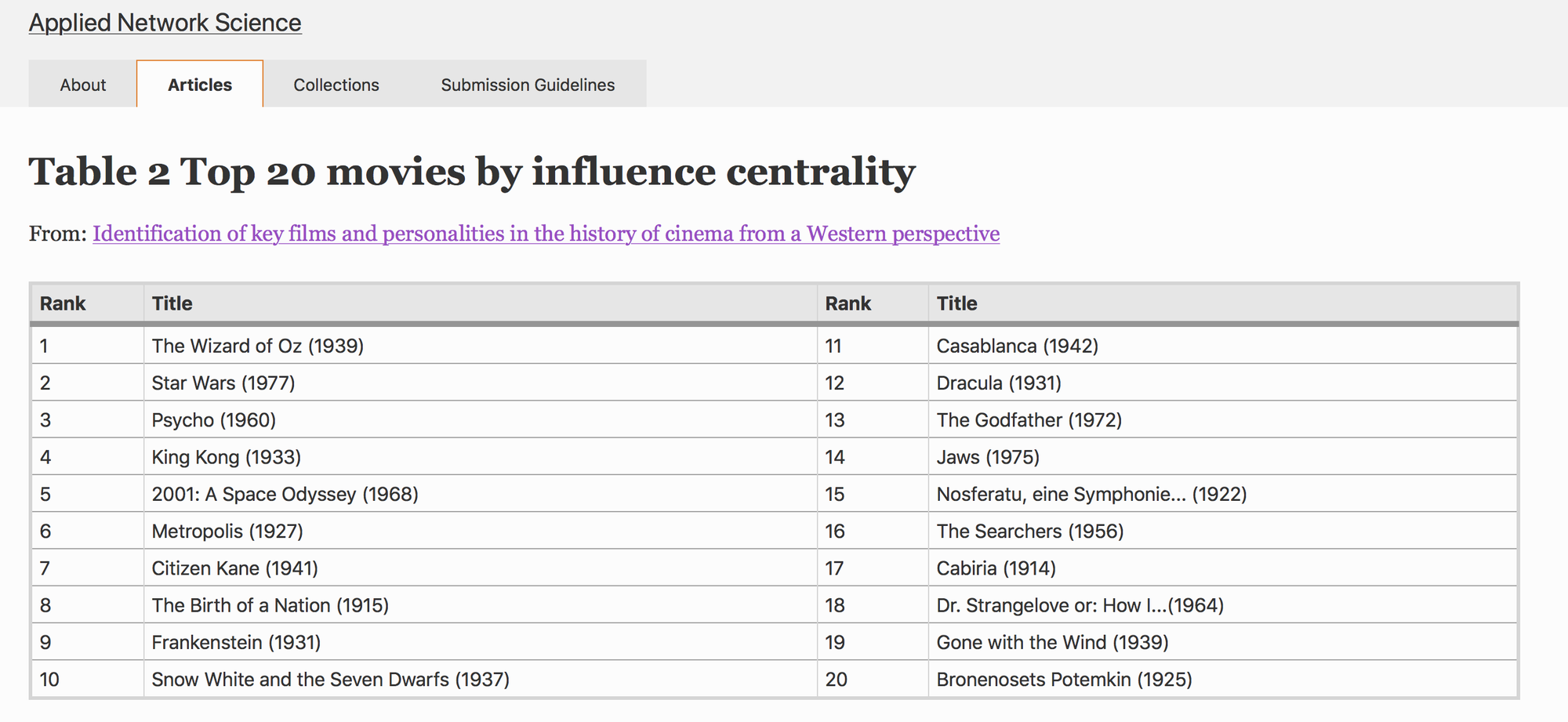Select the Citizen Kane (1941) entry

(480, 568)
